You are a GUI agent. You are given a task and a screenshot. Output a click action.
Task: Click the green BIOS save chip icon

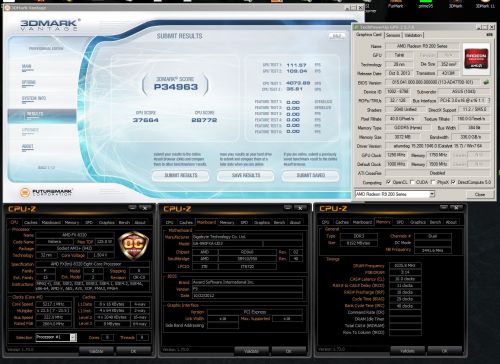(x=486, y=82)
